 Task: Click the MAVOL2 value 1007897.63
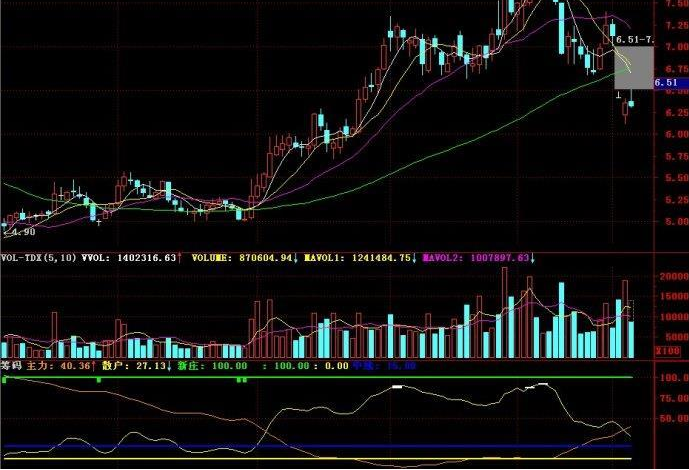(x=500, y=258)
